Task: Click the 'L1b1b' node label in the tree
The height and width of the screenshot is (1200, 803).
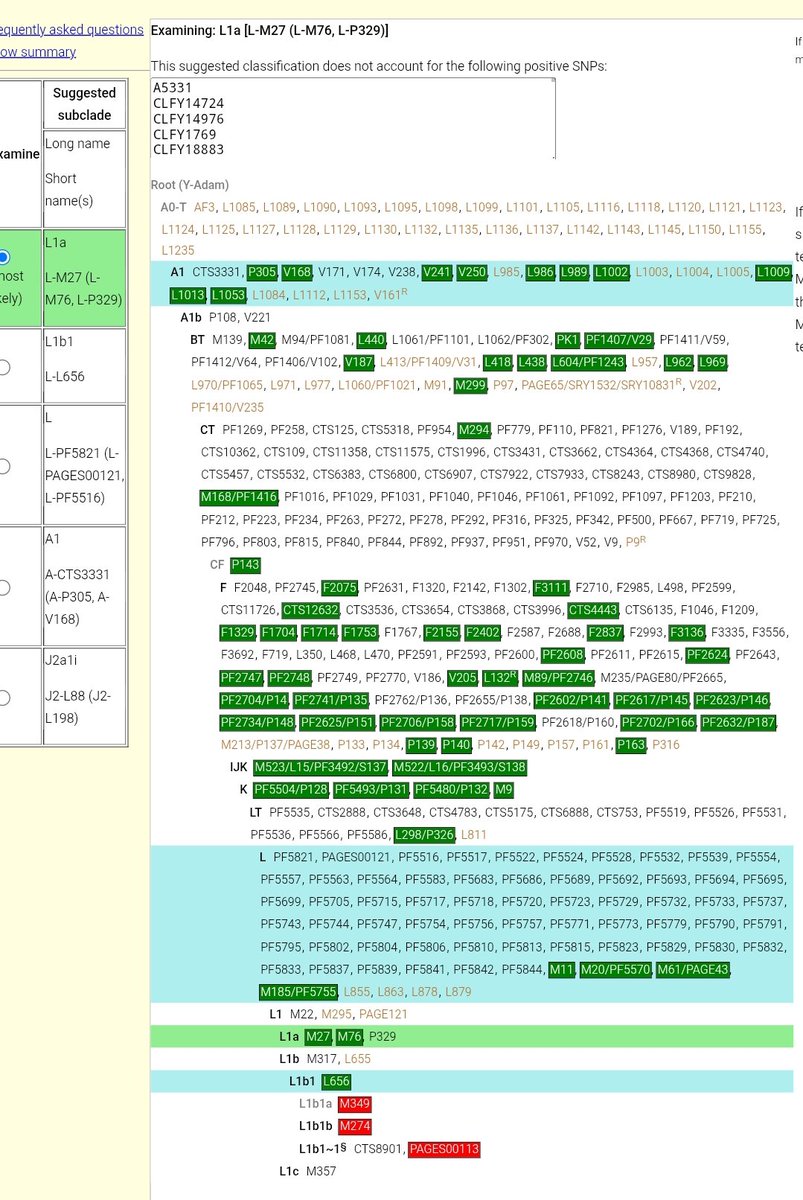Action: (x=315, y=1126)
